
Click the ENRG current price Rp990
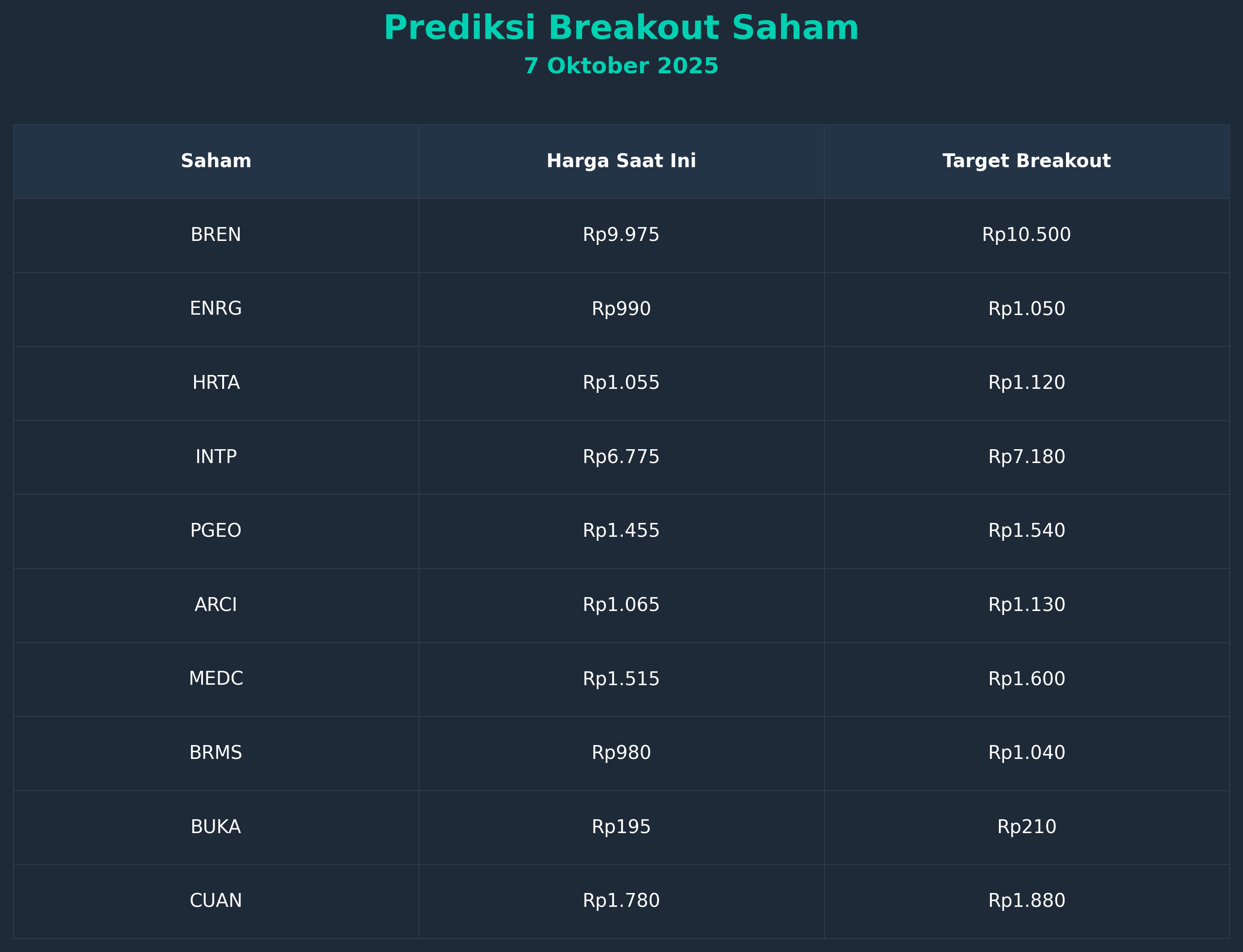(x=621, y=309)
